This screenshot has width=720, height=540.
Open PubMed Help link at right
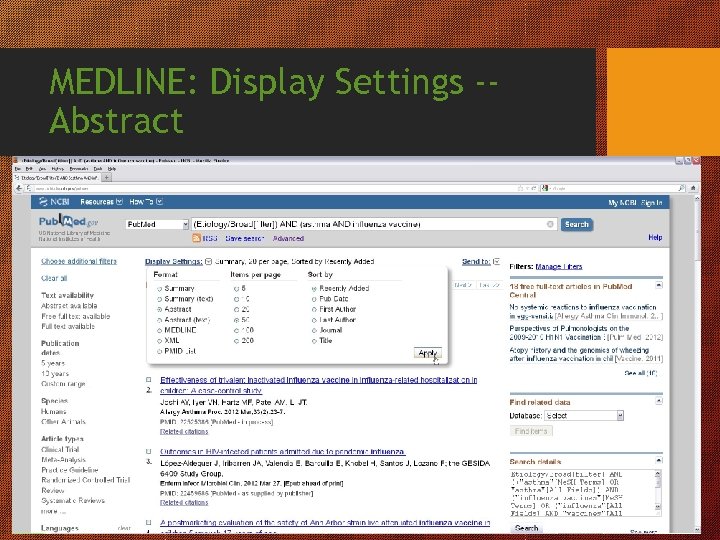655,237
